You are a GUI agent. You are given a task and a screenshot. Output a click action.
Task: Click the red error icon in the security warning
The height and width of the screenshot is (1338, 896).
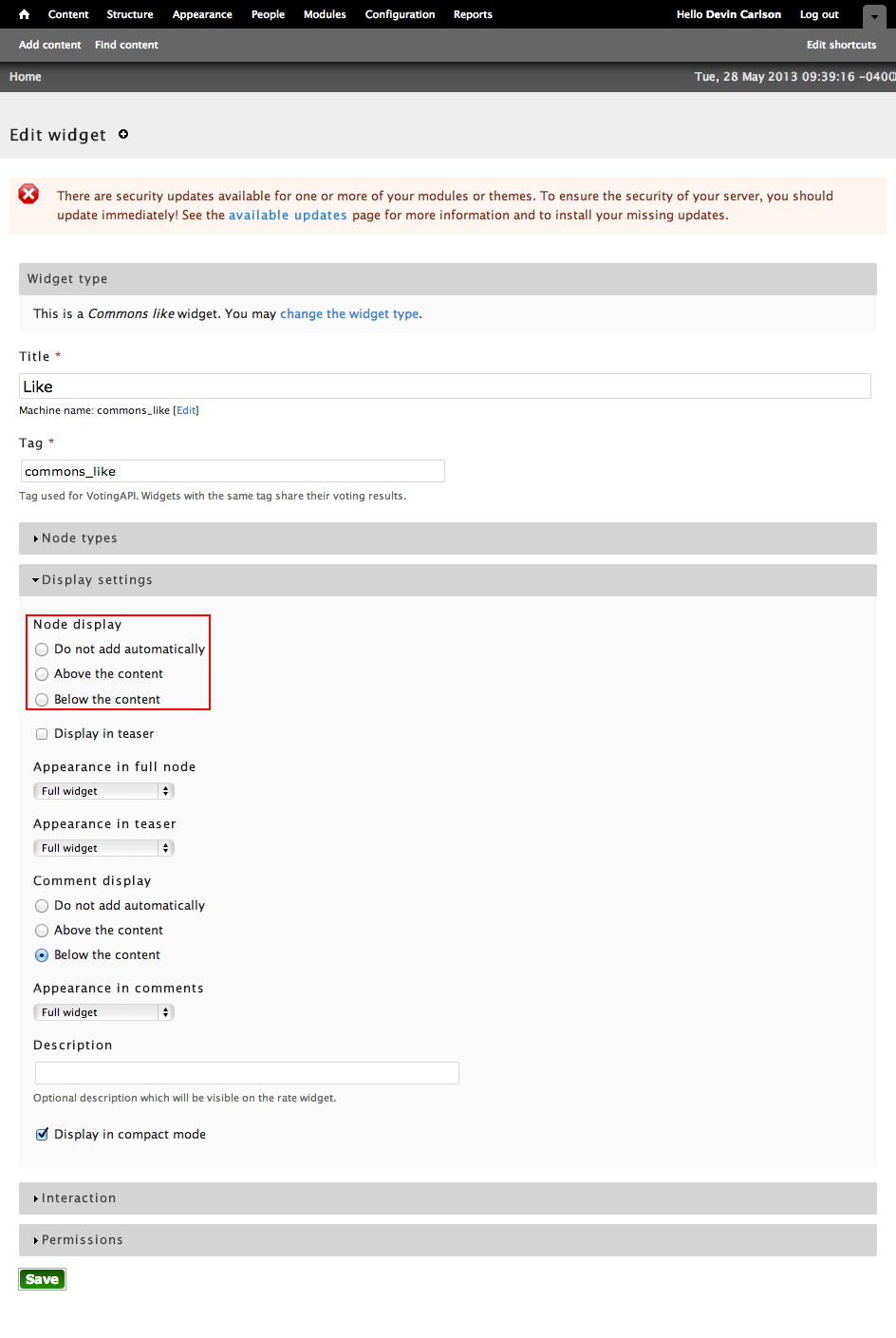[28, 193]
